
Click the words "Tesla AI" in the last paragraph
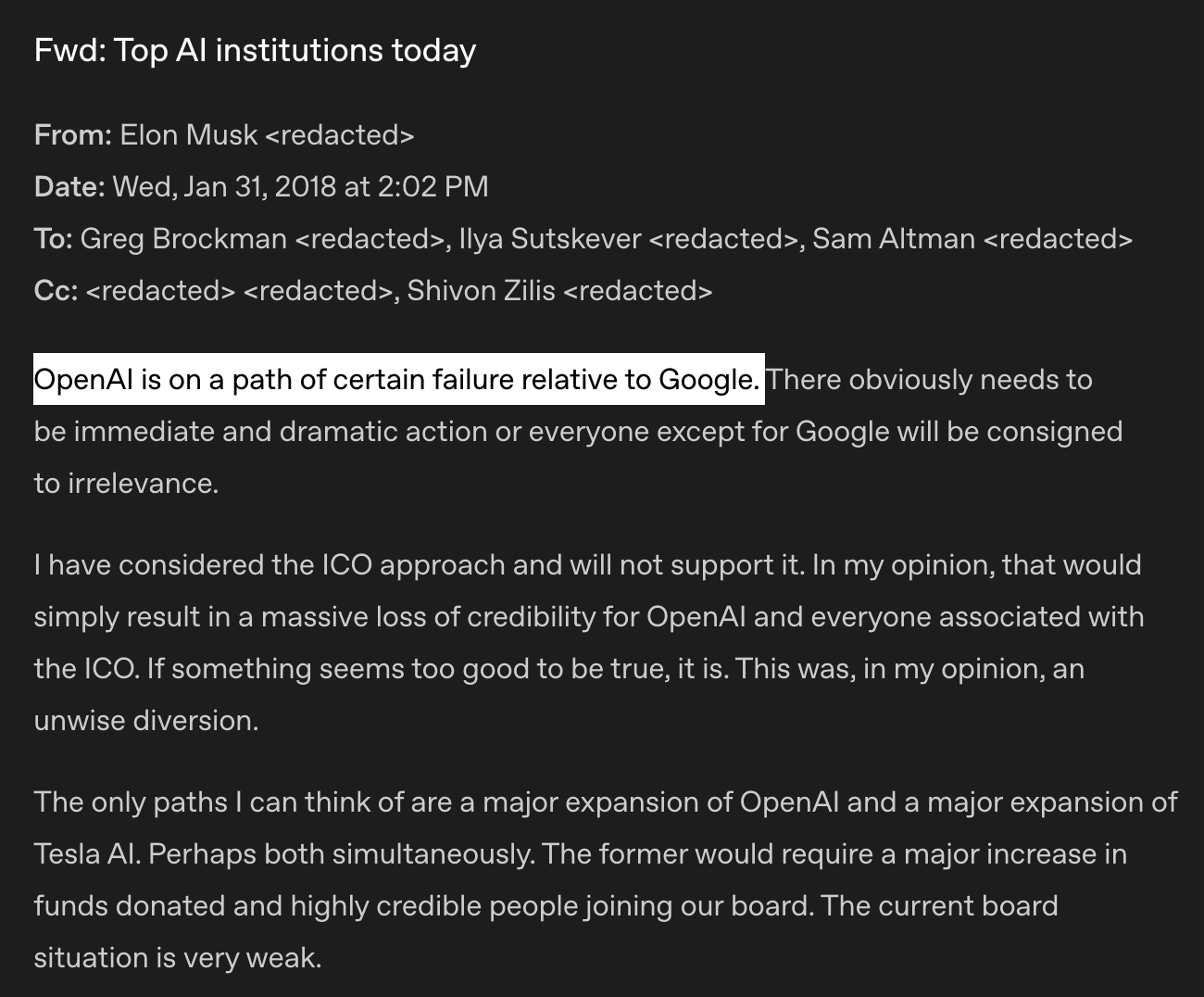pyautogui.click(x=86, y=854)
